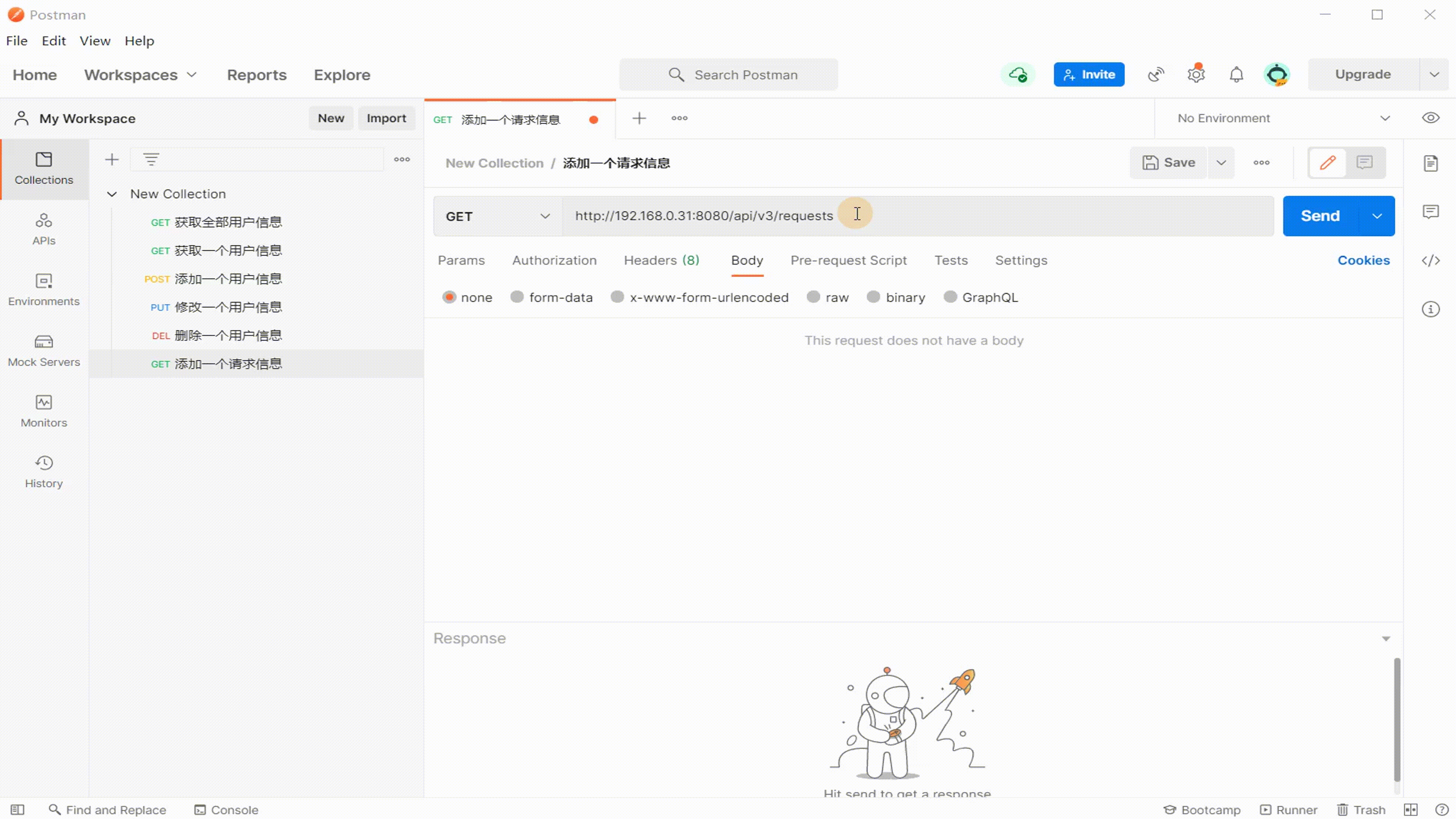The image size is (1456, 819).
Task: Switch to edit mode pencil icon
Action: click(x=1328, y=163)
